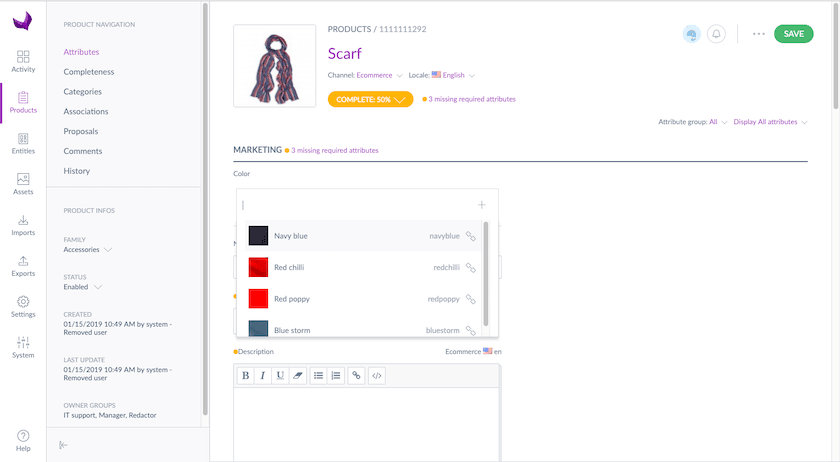Click the redpoppy code text
840x462 pixels.
(x=444, y=299)
